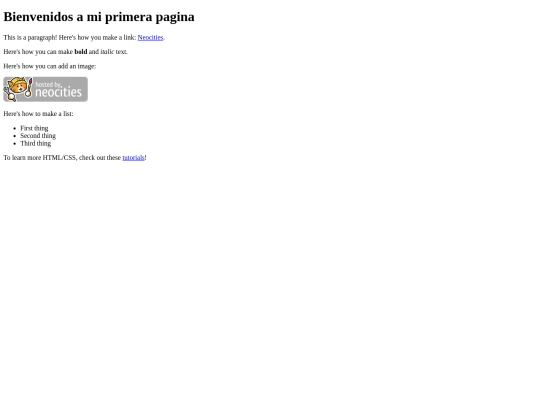Viewport: 540px width, 405px height.
Task: Click the text Here's how to make a list
Action: pyautogui.click(x=38, y=114)
